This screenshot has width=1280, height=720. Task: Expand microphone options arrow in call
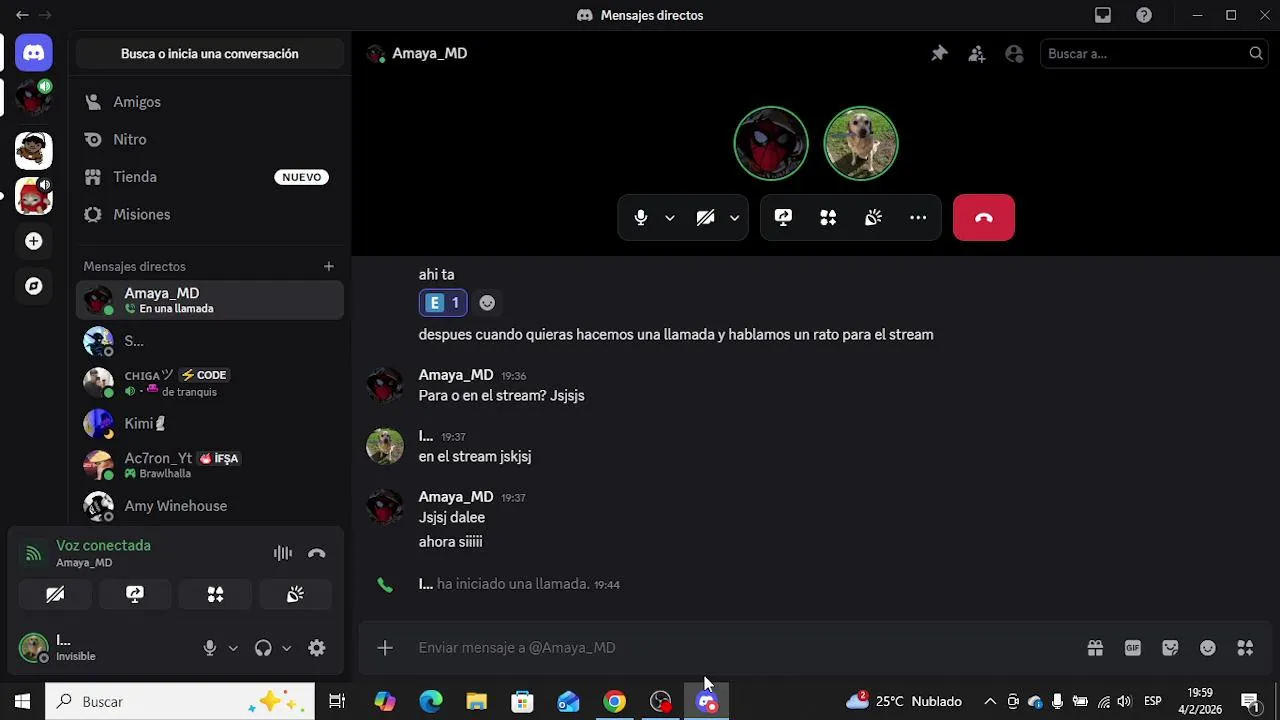(670, 218)
